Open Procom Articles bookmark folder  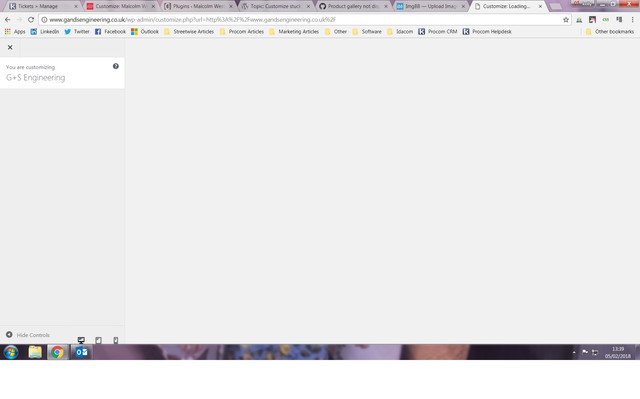coord(242,31)
